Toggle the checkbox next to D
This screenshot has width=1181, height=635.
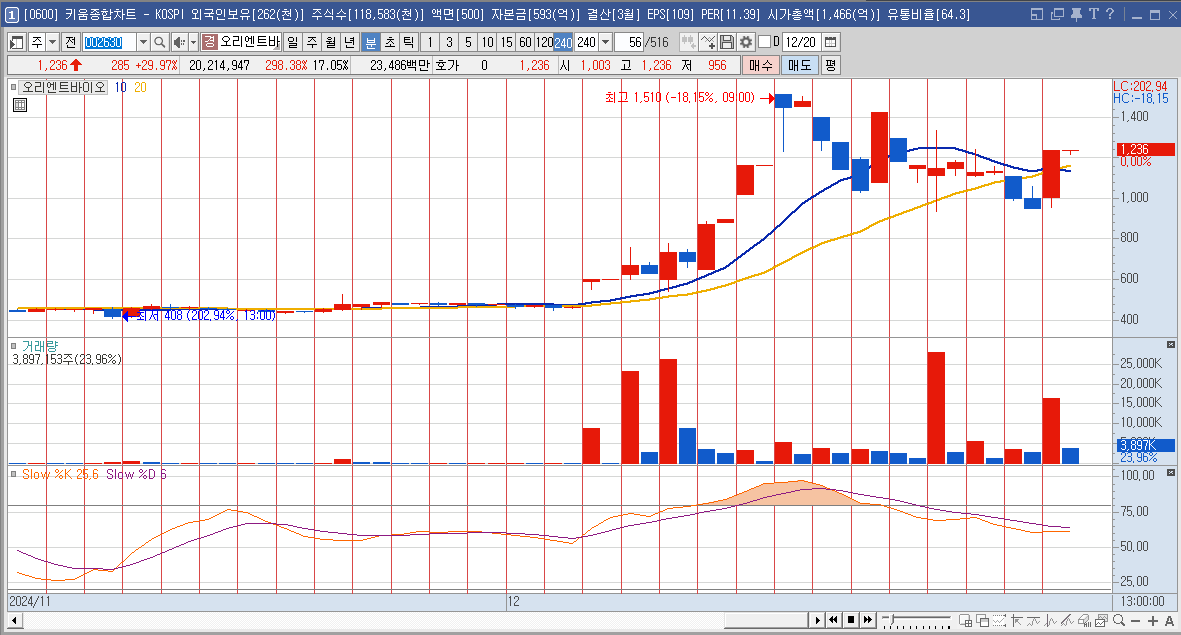[x=764, y=42]
